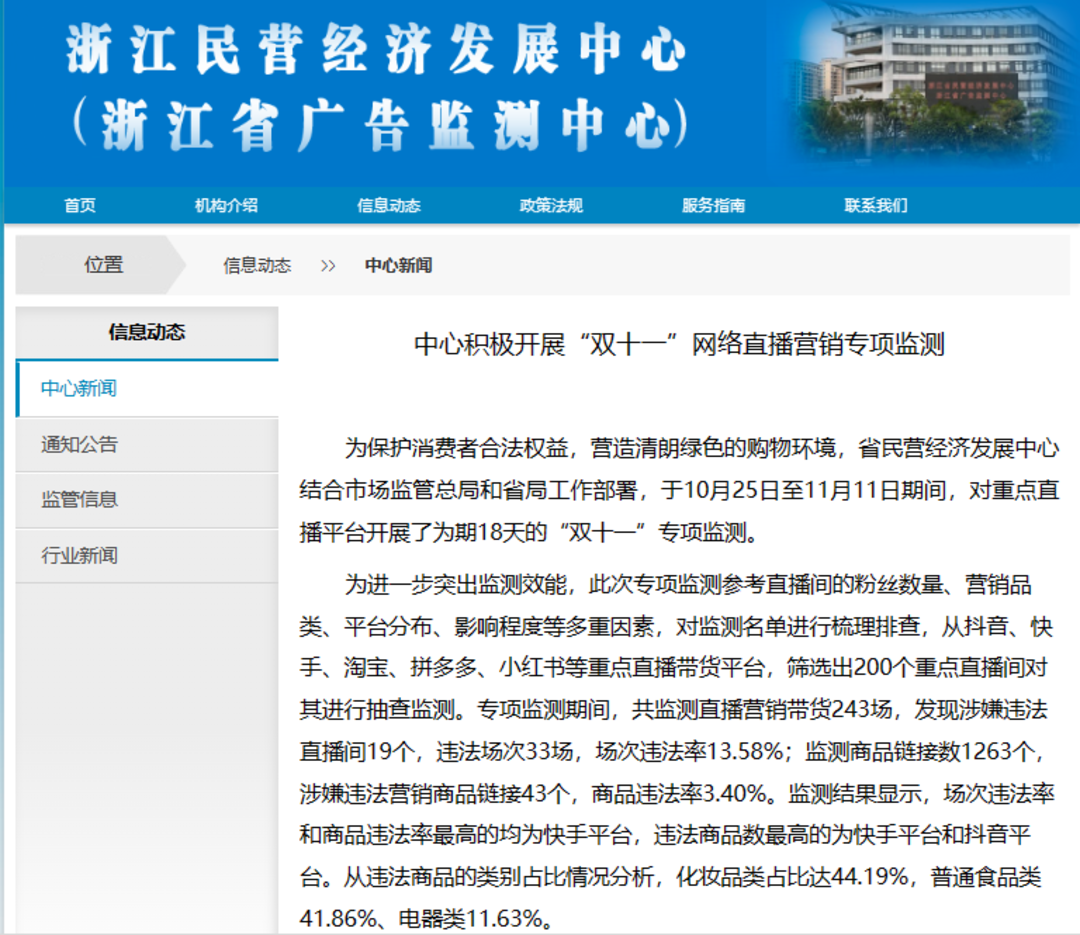
Task: Click the text line starting 为保护消费者合法权益
Action: (x=701, y=449)
